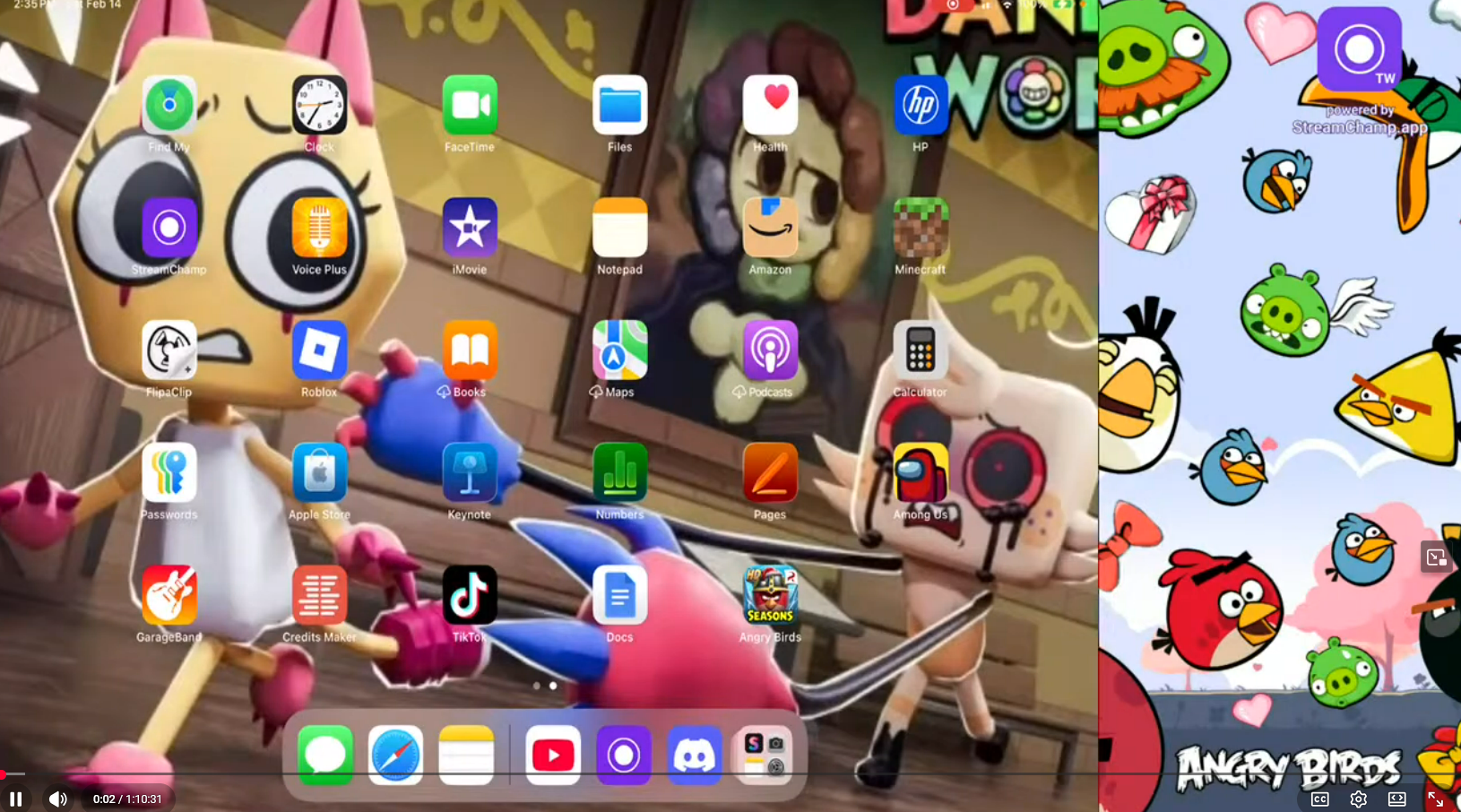Open the Docs app
The width and height of the screenshot is (1461, 812).
(619, 595)
